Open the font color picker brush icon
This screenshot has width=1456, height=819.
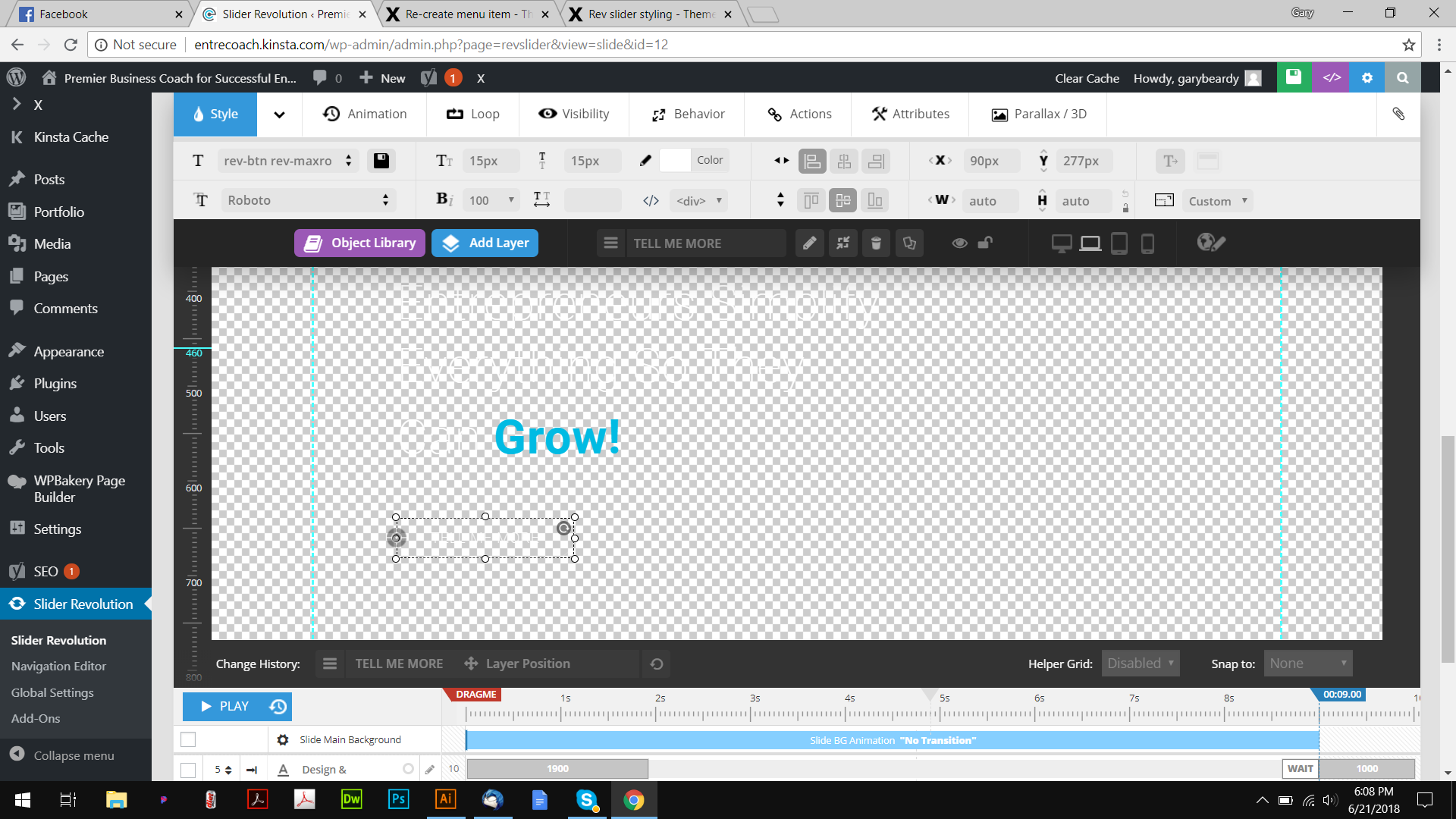[x=645, y=161]
